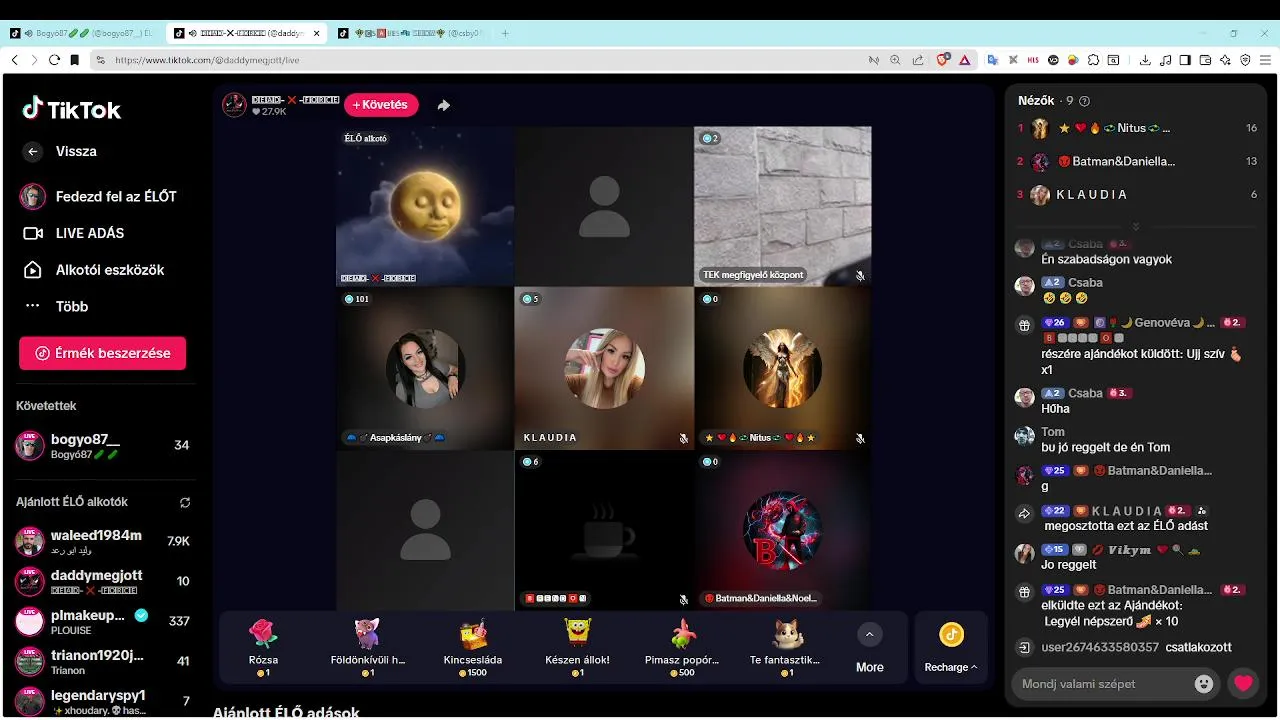Click the muted mic icon on Nitus tile

[x=860, y=438]
